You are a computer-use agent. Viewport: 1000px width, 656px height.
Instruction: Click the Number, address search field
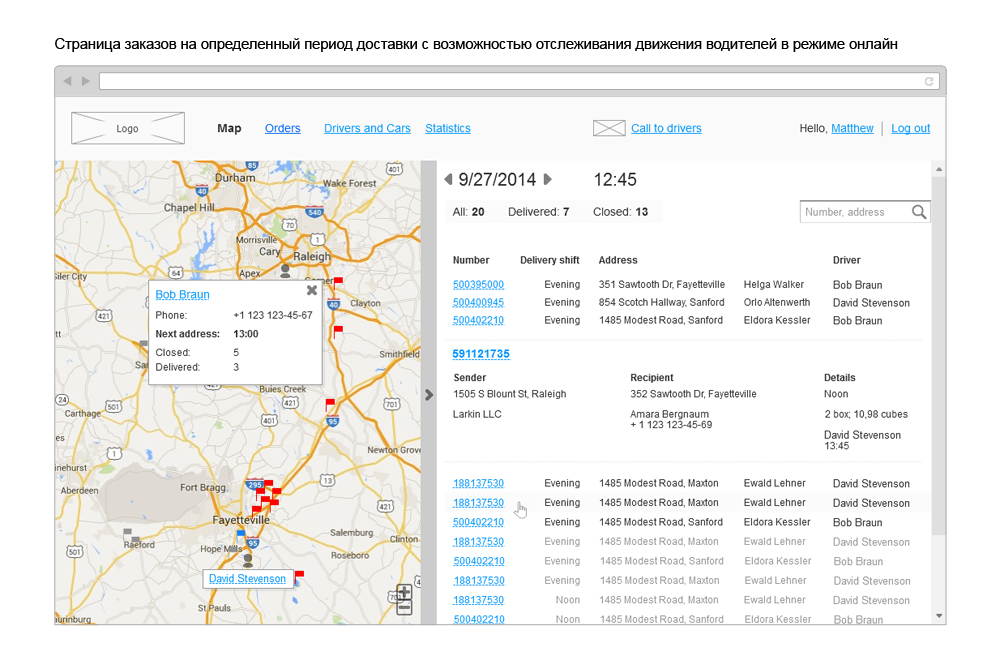(x=855, y=212)
